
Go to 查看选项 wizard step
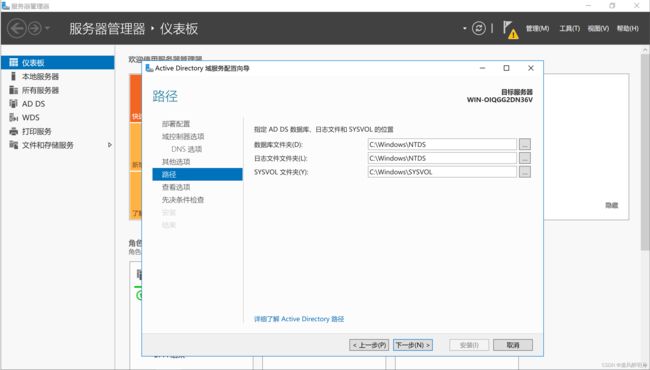point(176,187)
